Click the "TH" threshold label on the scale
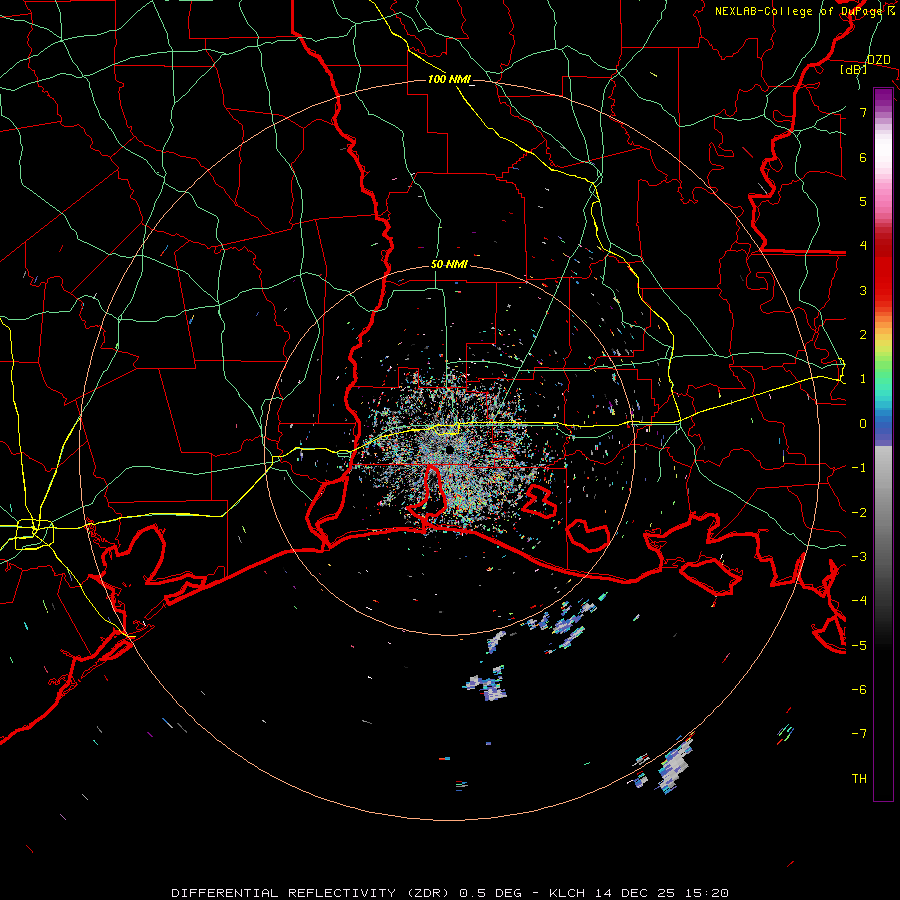 tap(859, 779)
